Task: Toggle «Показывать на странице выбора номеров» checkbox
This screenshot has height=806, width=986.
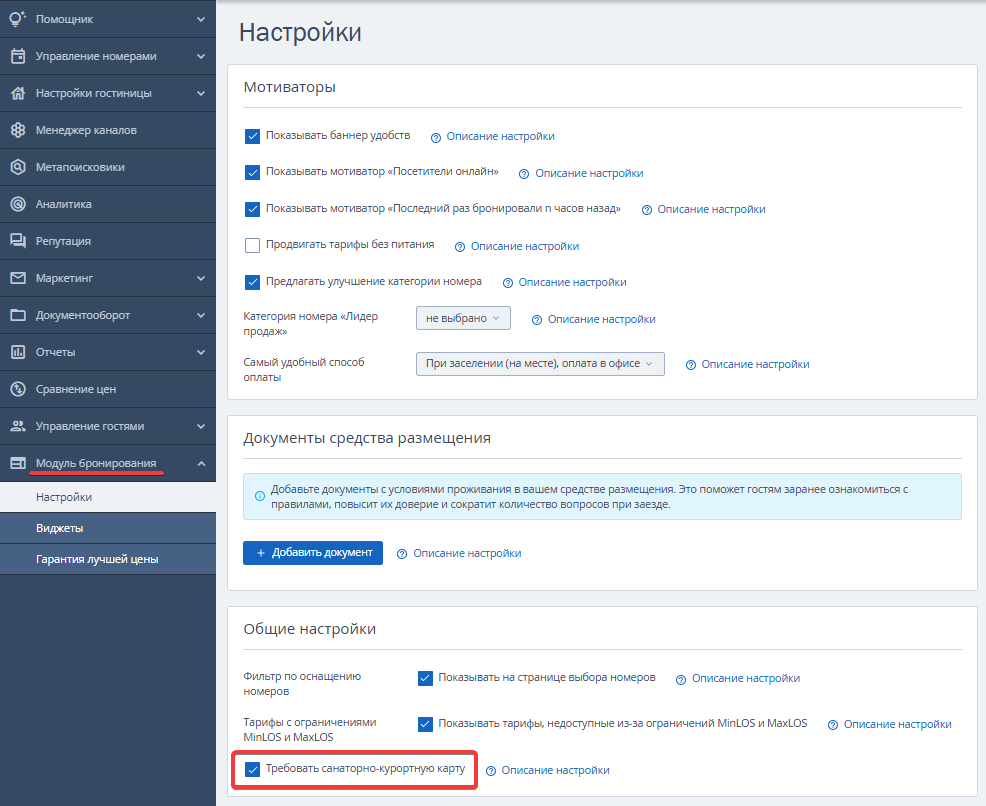Action: click(x=425, y=678)
